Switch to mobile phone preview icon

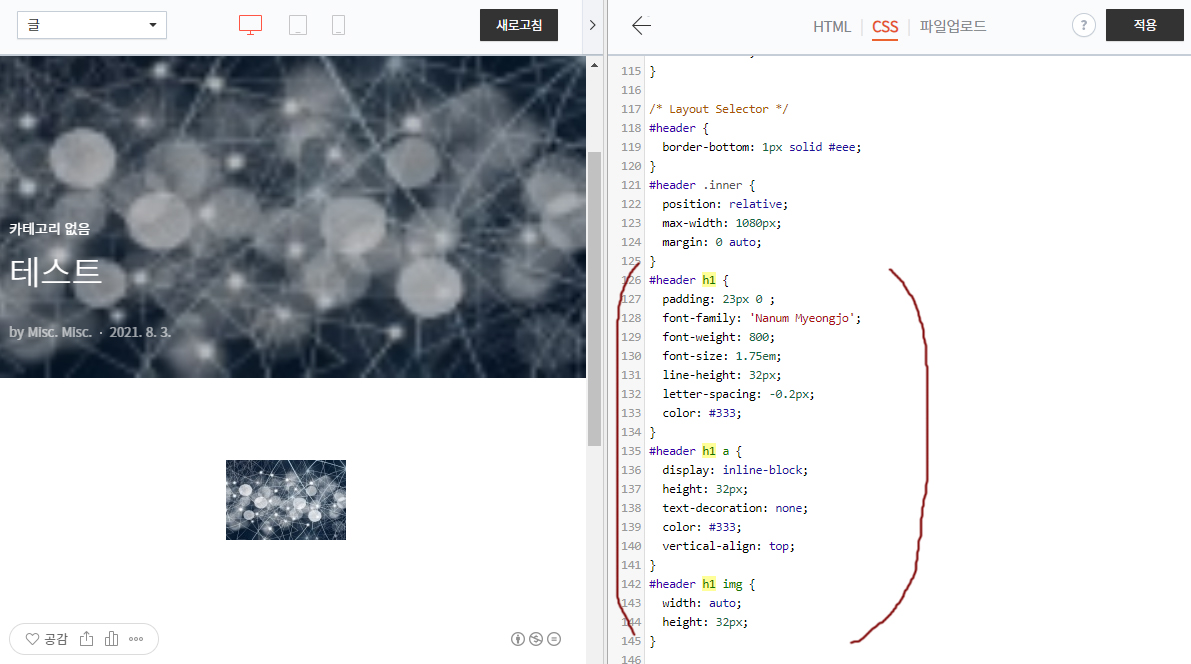click(x=339, y=25)
